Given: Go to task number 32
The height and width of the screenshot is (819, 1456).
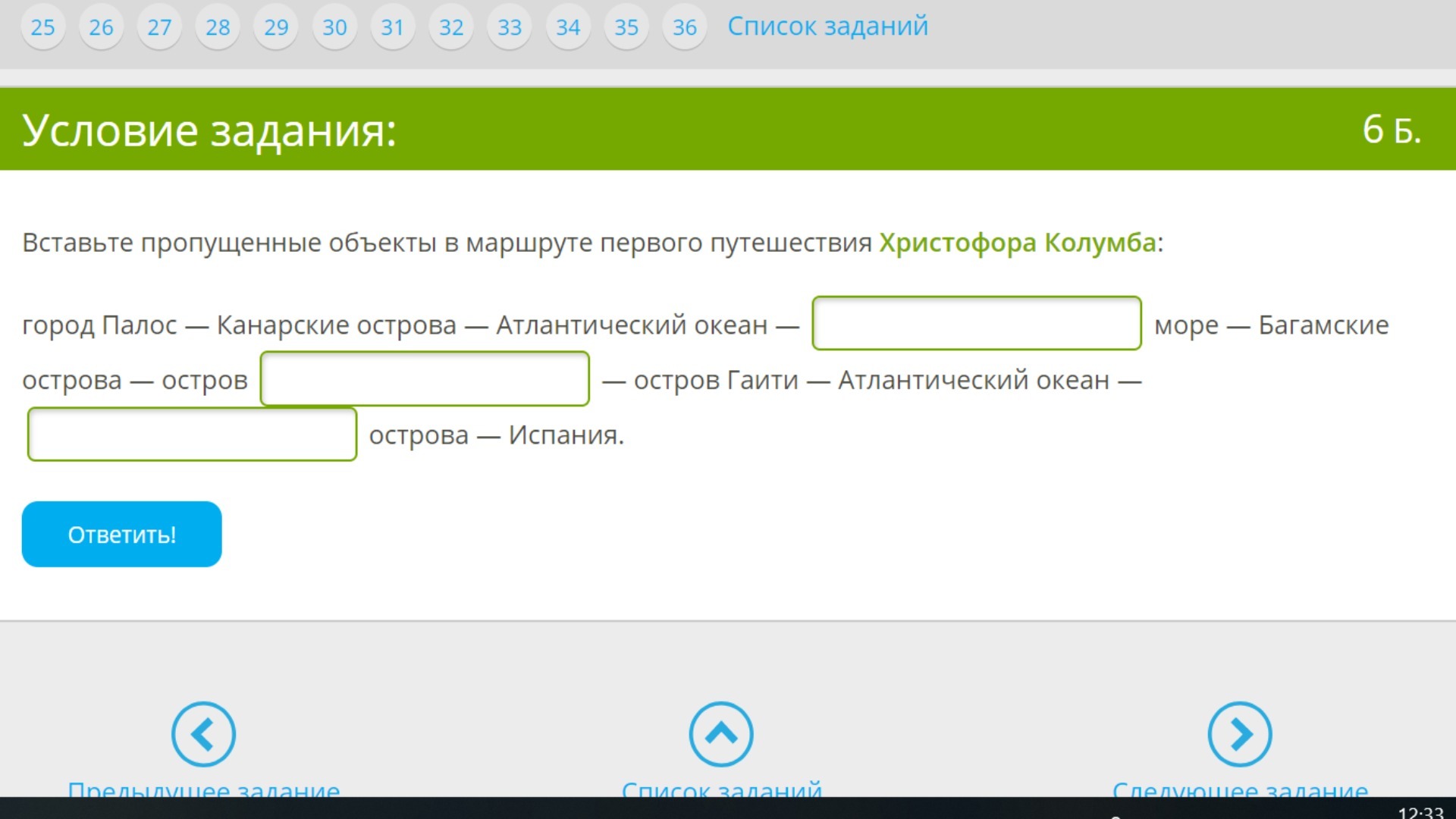Looking at the screenshot, I should coord(451,27).
